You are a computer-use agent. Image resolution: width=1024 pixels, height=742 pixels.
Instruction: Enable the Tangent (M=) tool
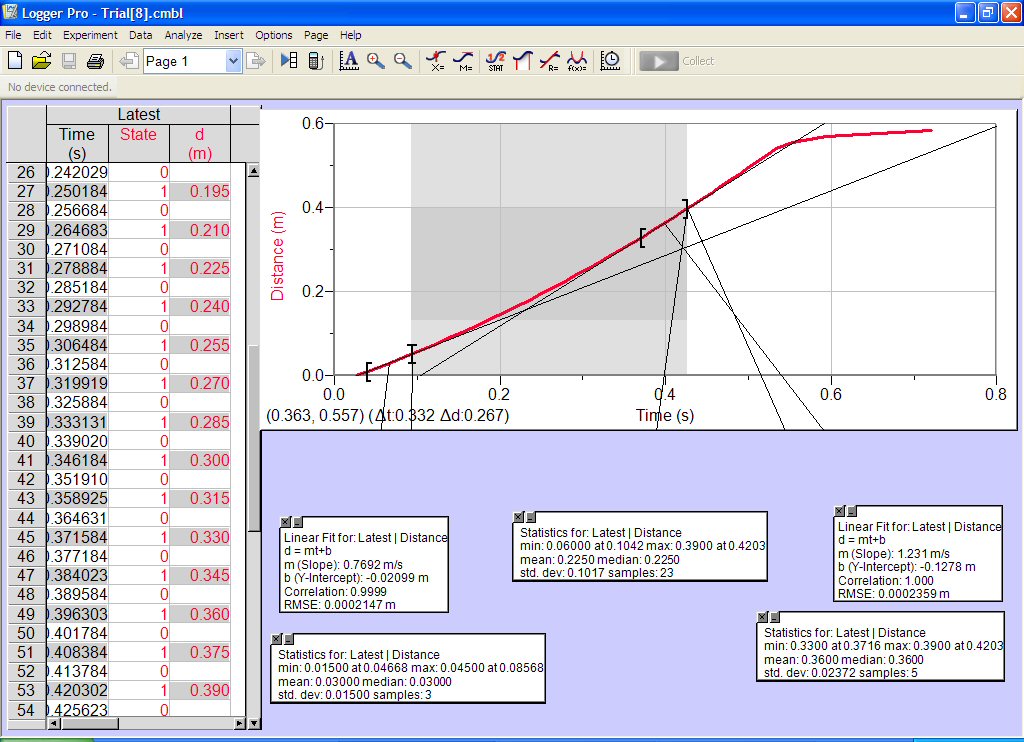pos(464,61)
